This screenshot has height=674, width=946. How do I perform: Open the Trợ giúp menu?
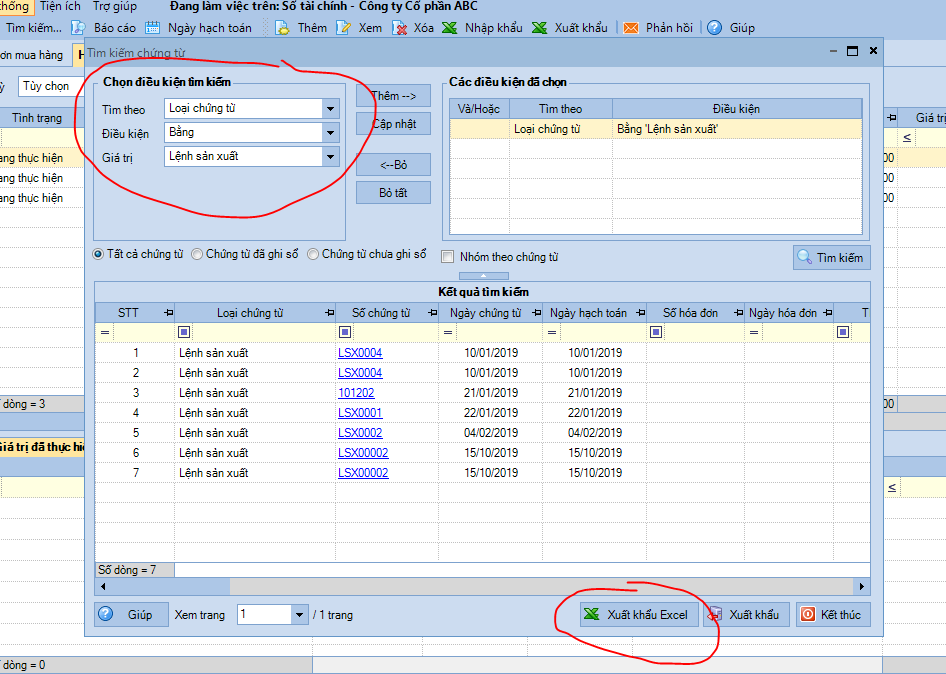coord(115,7)
